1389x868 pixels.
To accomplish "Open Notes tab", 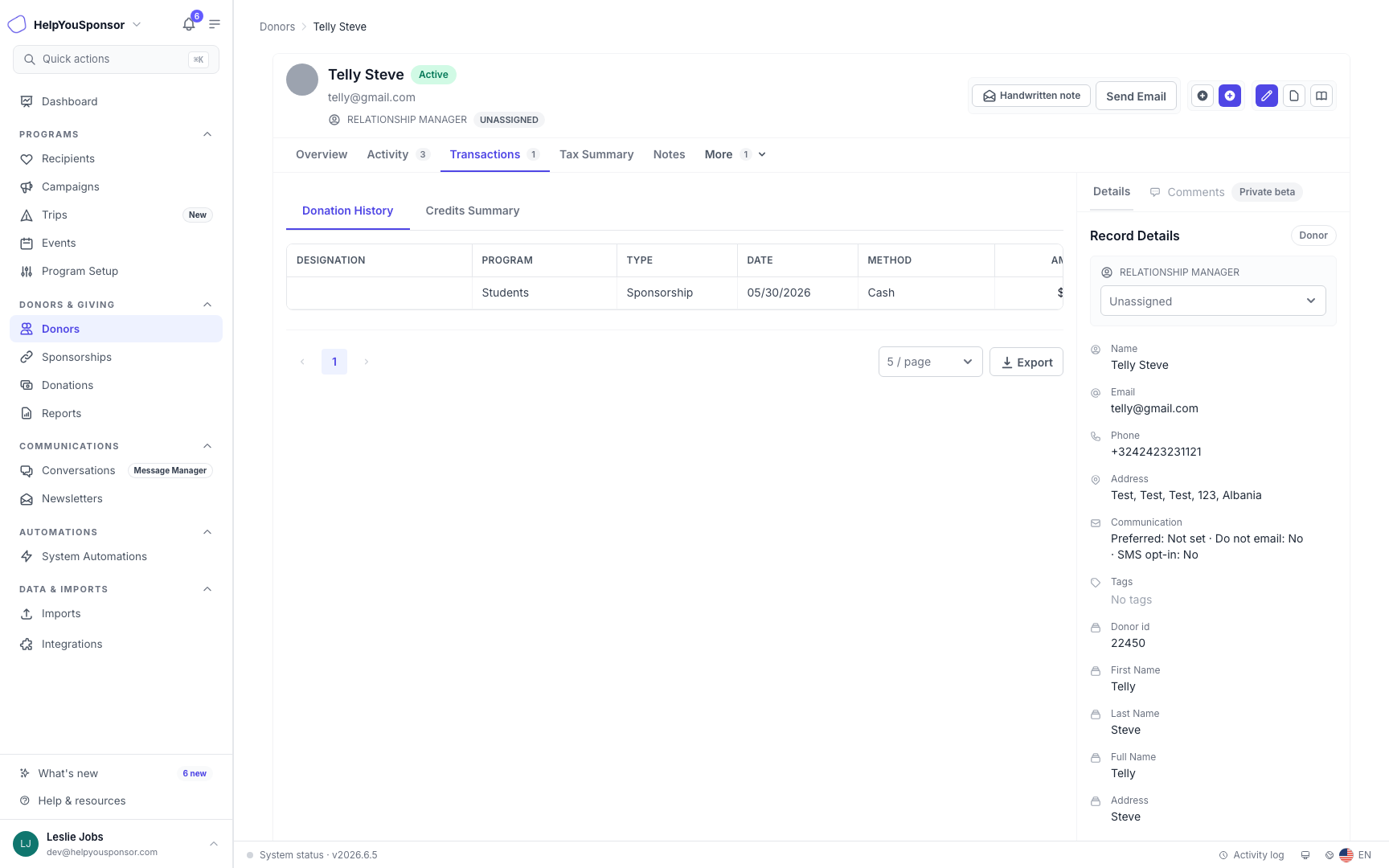I will click(x=669, y=154).
